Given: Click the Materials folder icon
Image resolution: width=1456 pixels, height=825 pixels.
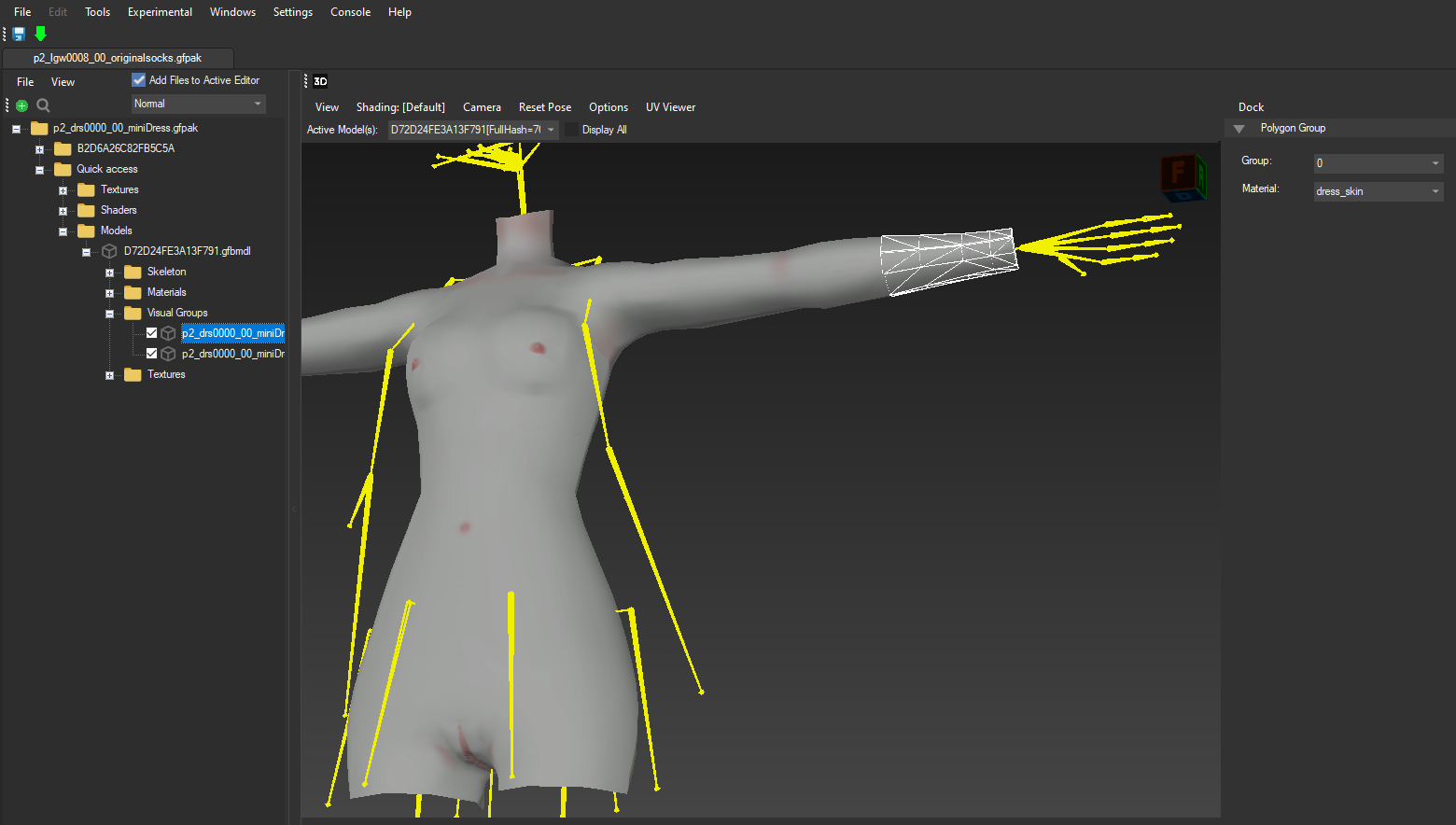Looking at the screenshot, I should (133, 292).
